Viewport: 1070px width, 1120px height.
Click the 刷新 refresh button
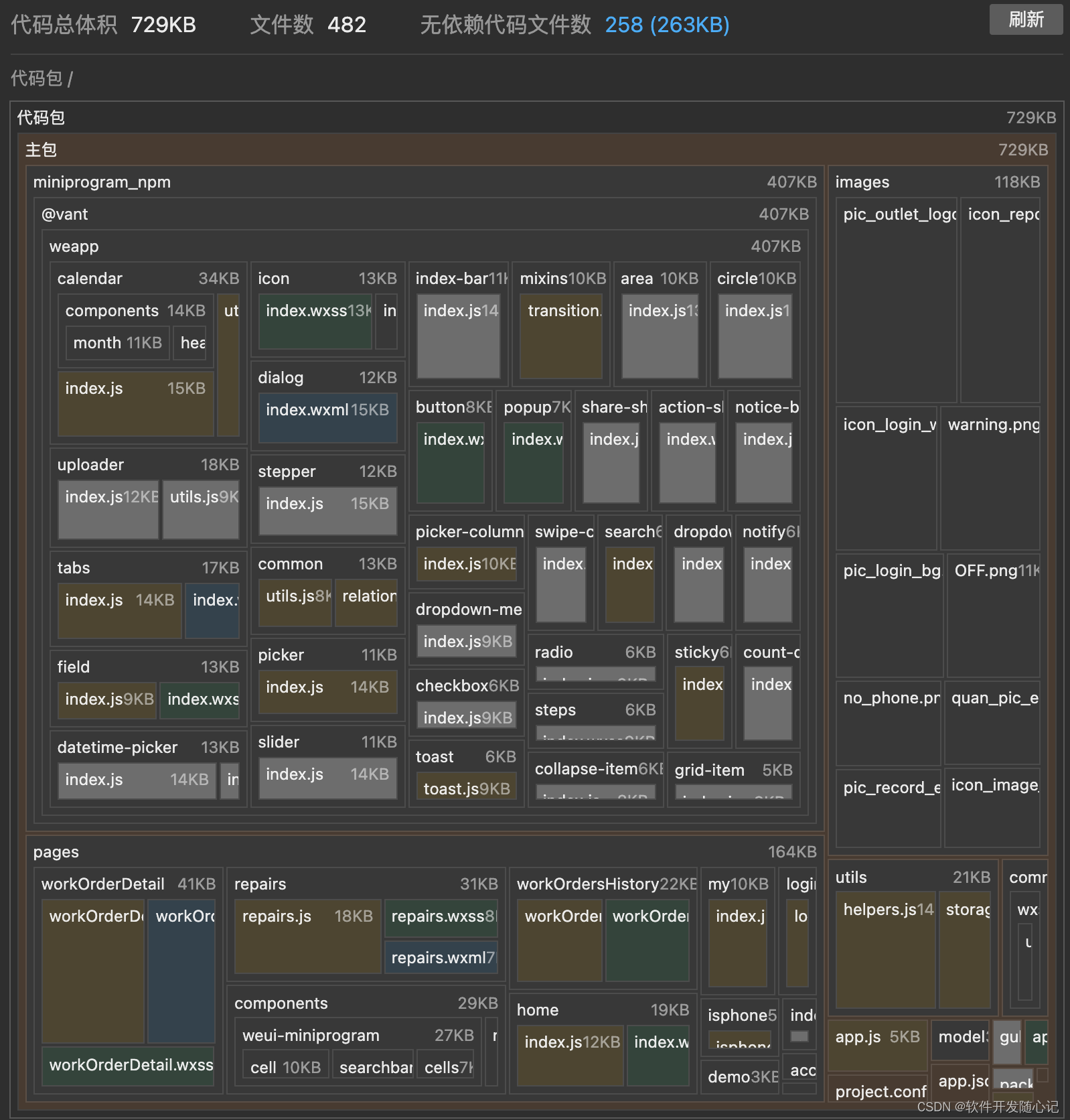click(1026, 19)
